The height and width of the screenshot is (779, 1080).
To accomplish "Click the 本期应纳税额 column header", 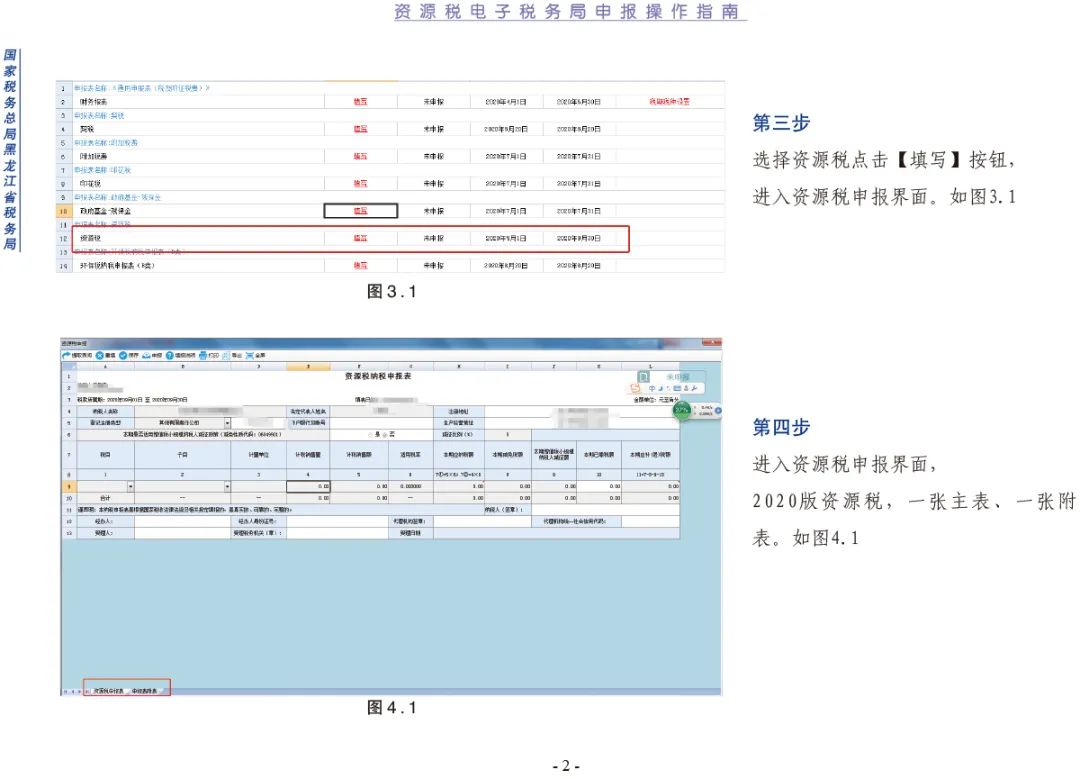I will pyautogui.click(x=459, y=455).
